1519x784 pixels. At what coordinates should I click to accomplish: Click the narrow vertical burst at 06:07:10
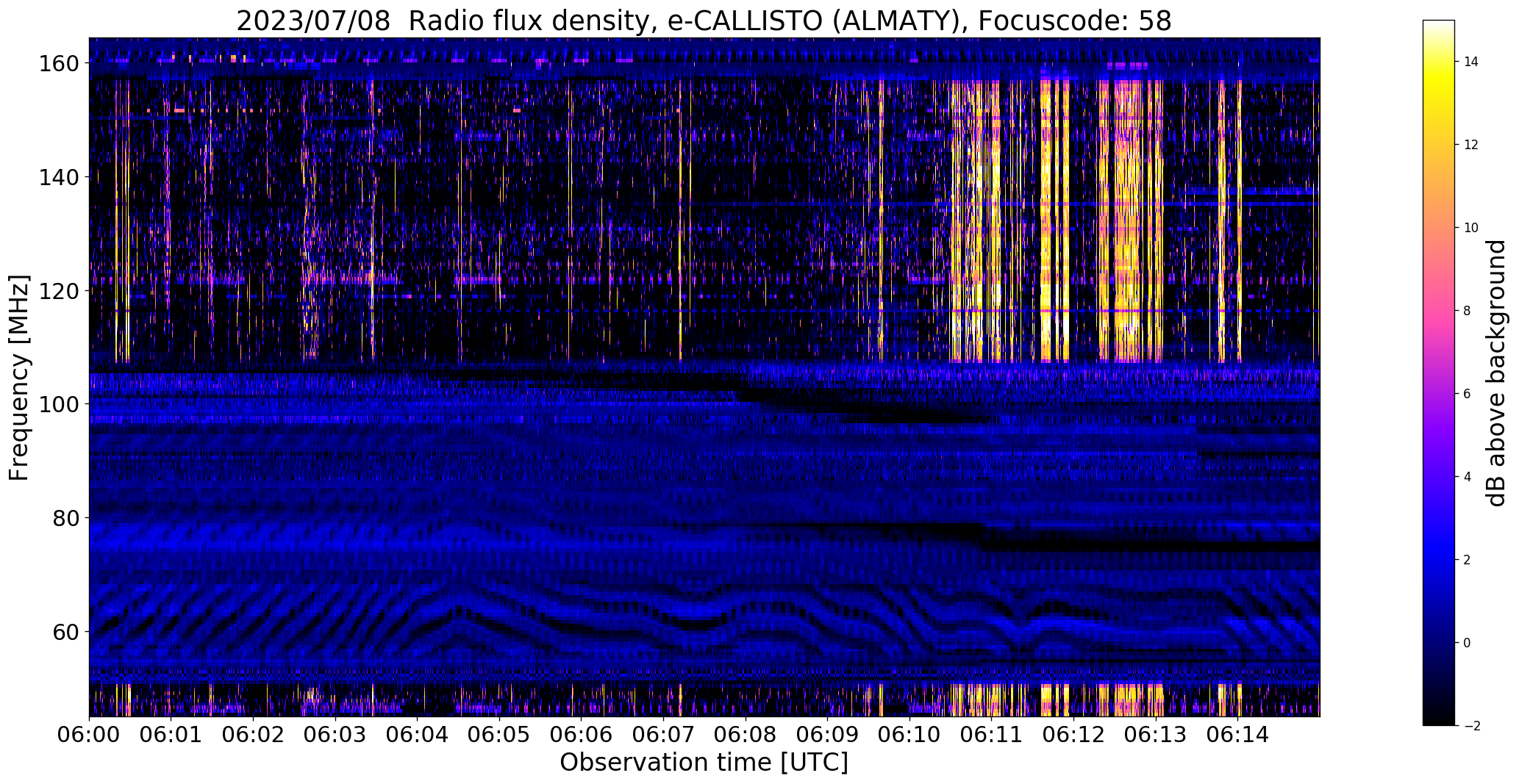tap(680, 220)
